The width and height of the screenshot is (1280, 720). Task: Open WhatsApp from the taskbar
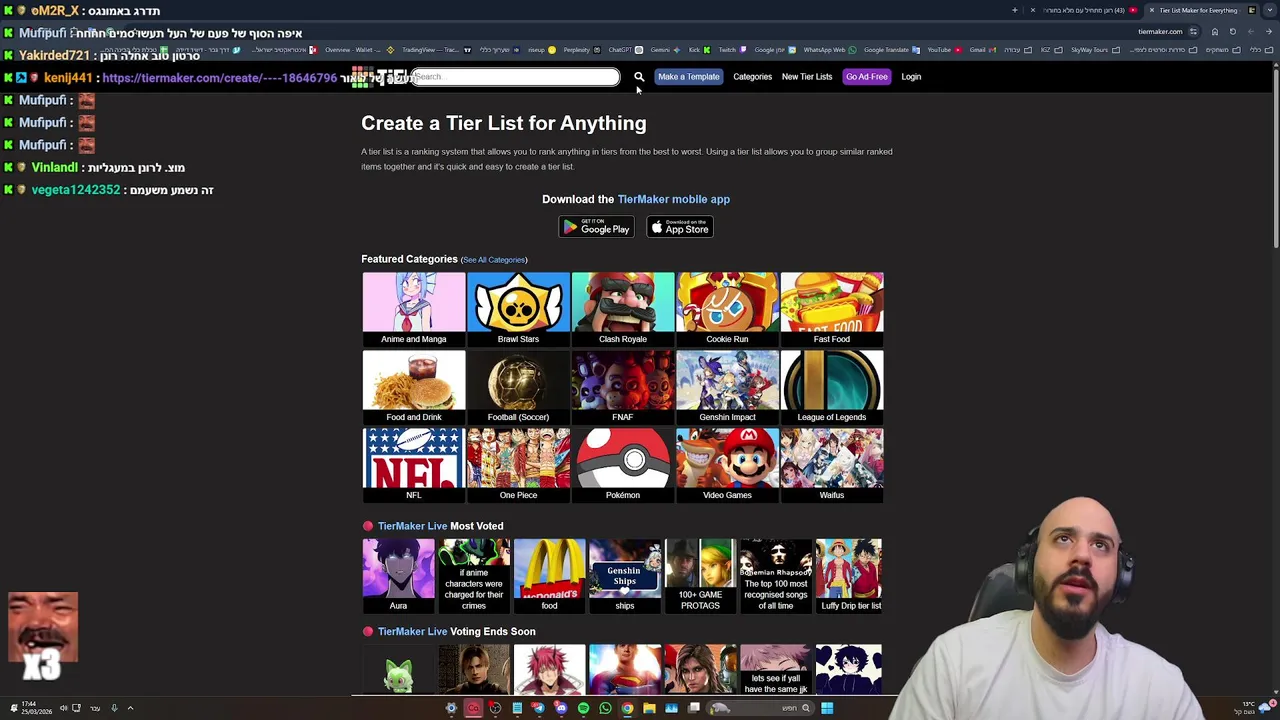coord(605,708)
